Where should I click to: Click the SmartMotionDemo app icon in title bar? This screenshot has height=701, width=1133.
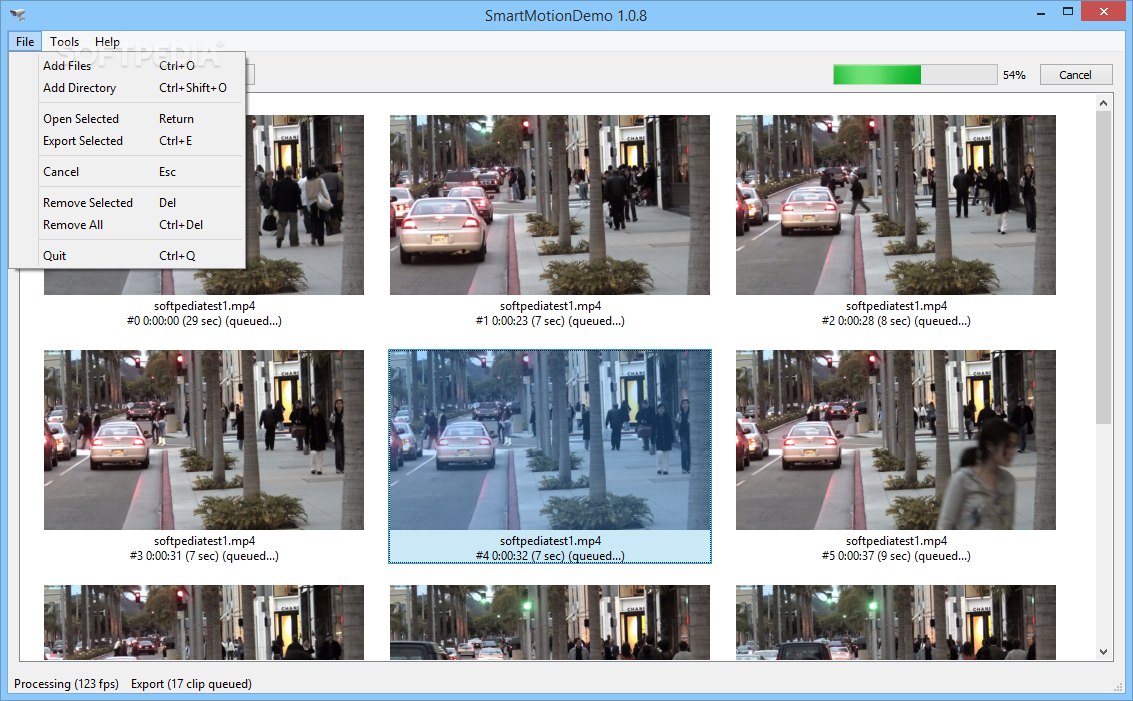click(17, 14)
